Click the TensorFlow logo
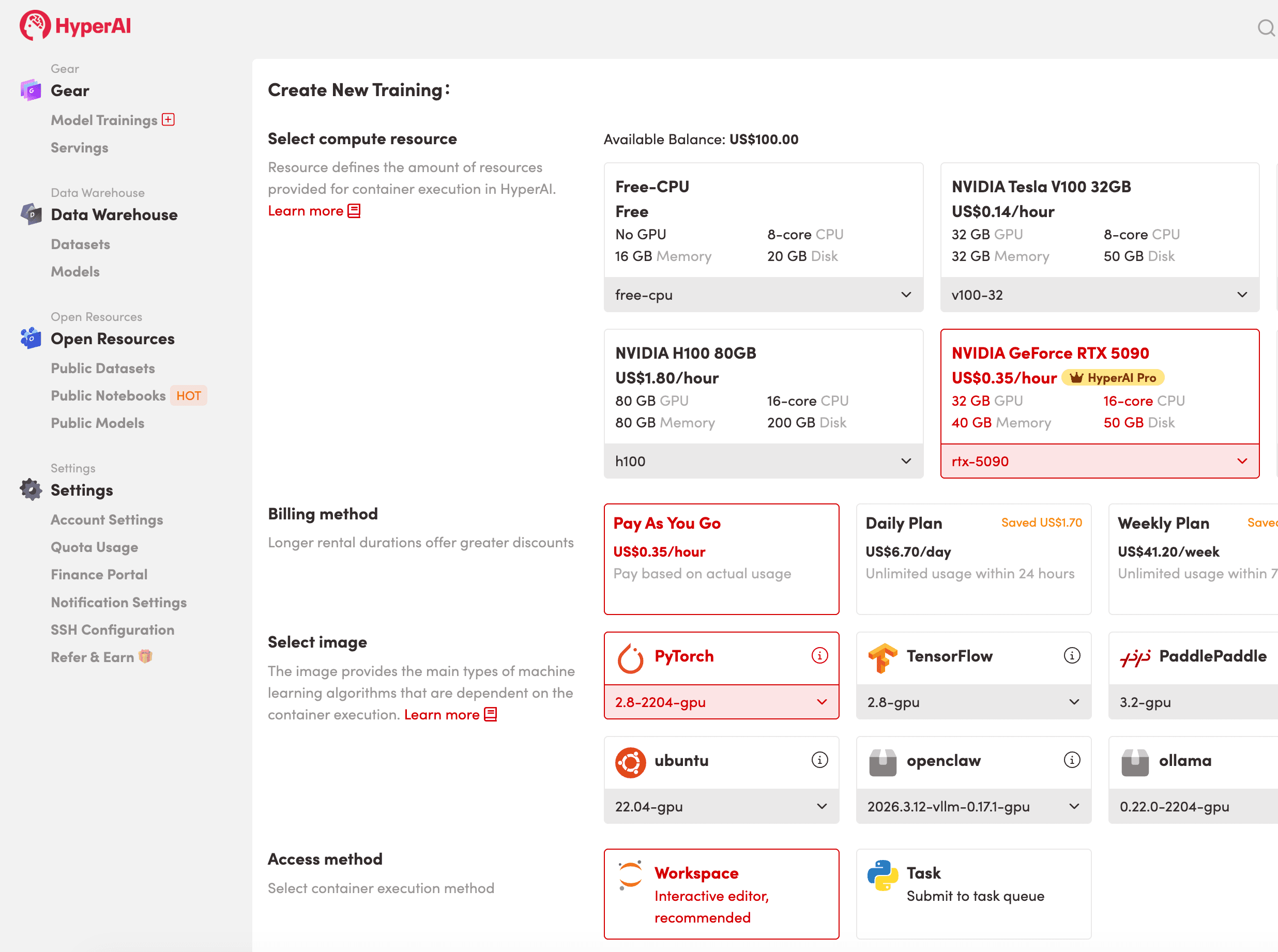 883,658
